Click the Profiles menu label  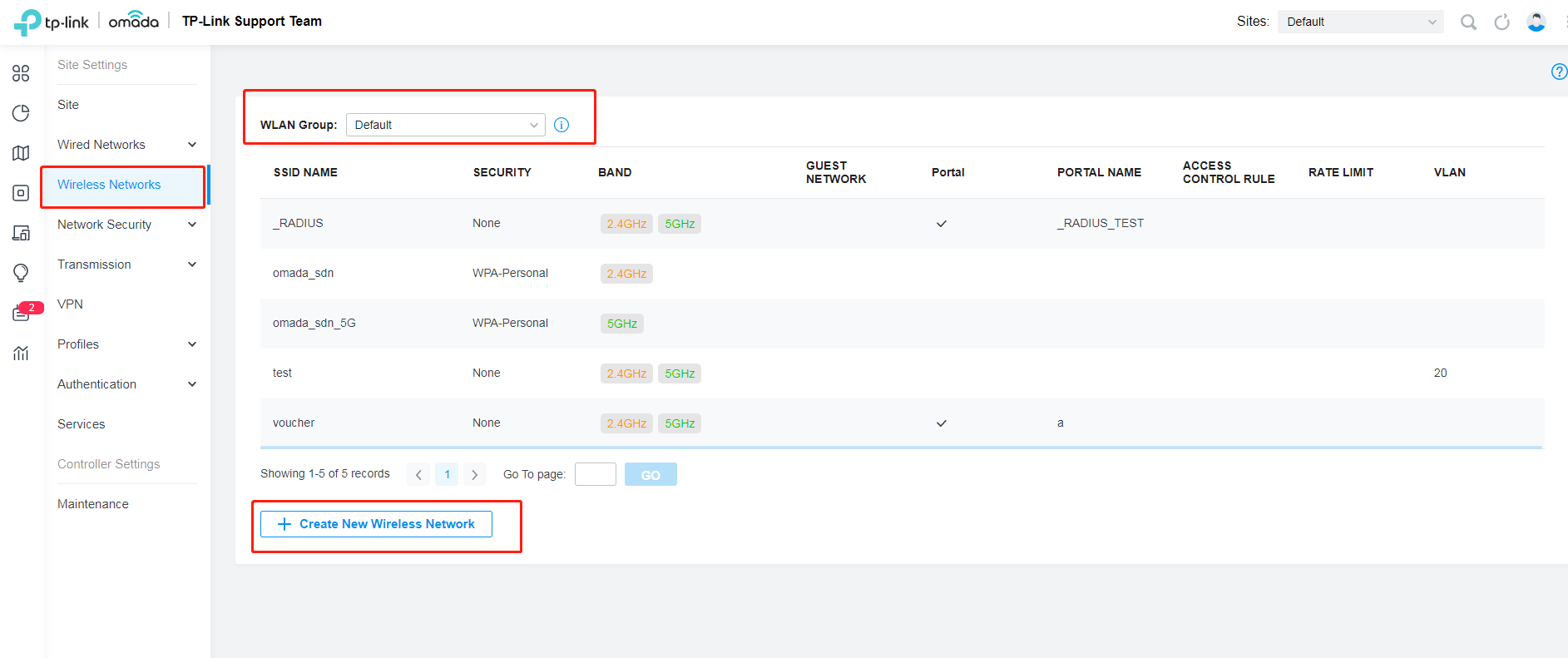[78, 344]
